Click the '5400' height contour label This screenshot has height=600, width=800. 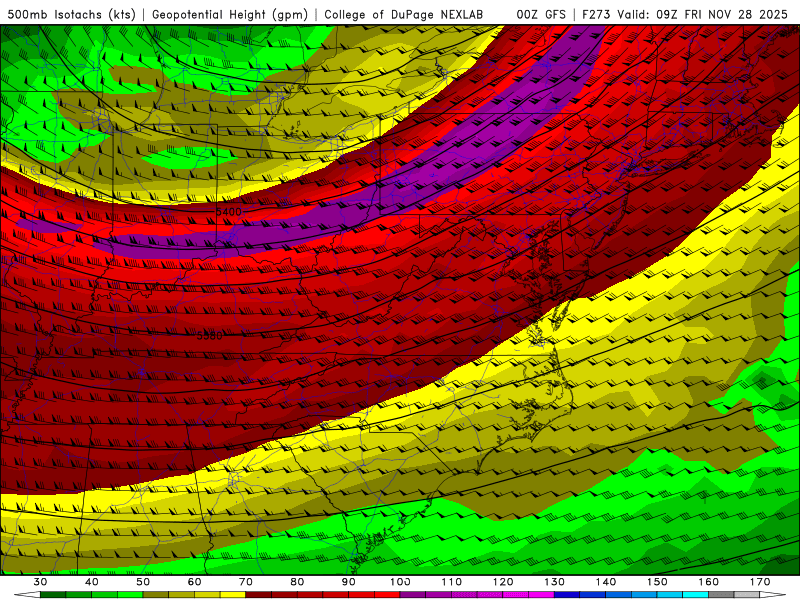pyautogui.click(x=229, y=212)
